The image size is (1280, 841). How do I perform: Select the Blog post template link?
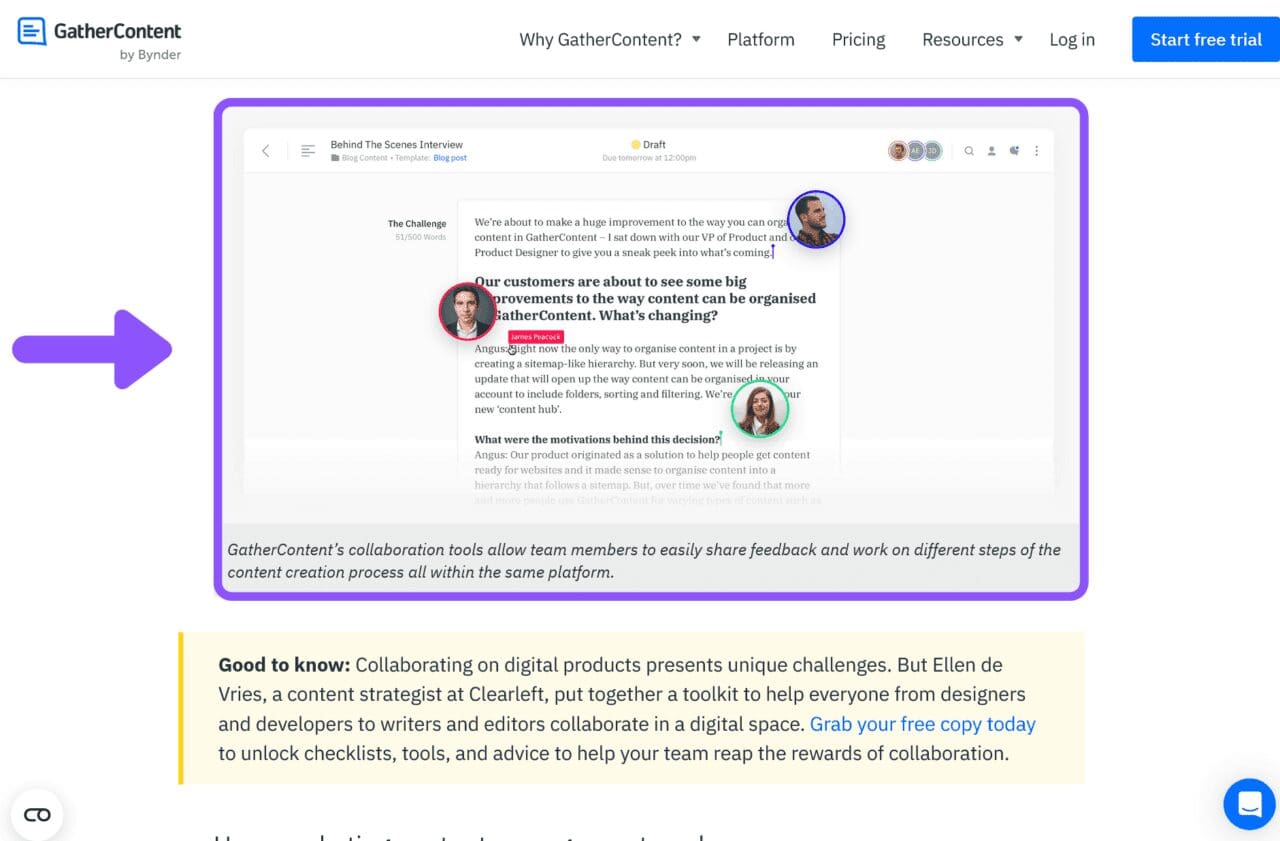pos(450,157)
